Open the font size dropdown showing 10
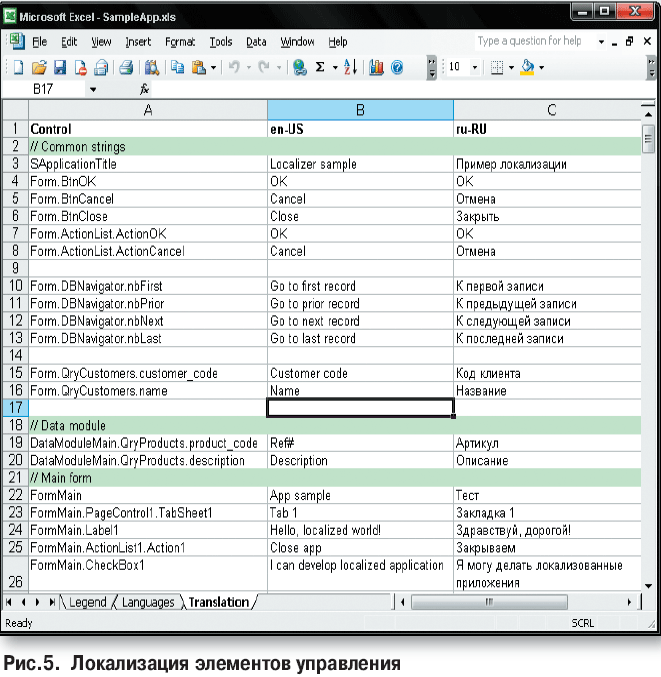The height and width of the screenshot is (677, 661). pos(473,68)
